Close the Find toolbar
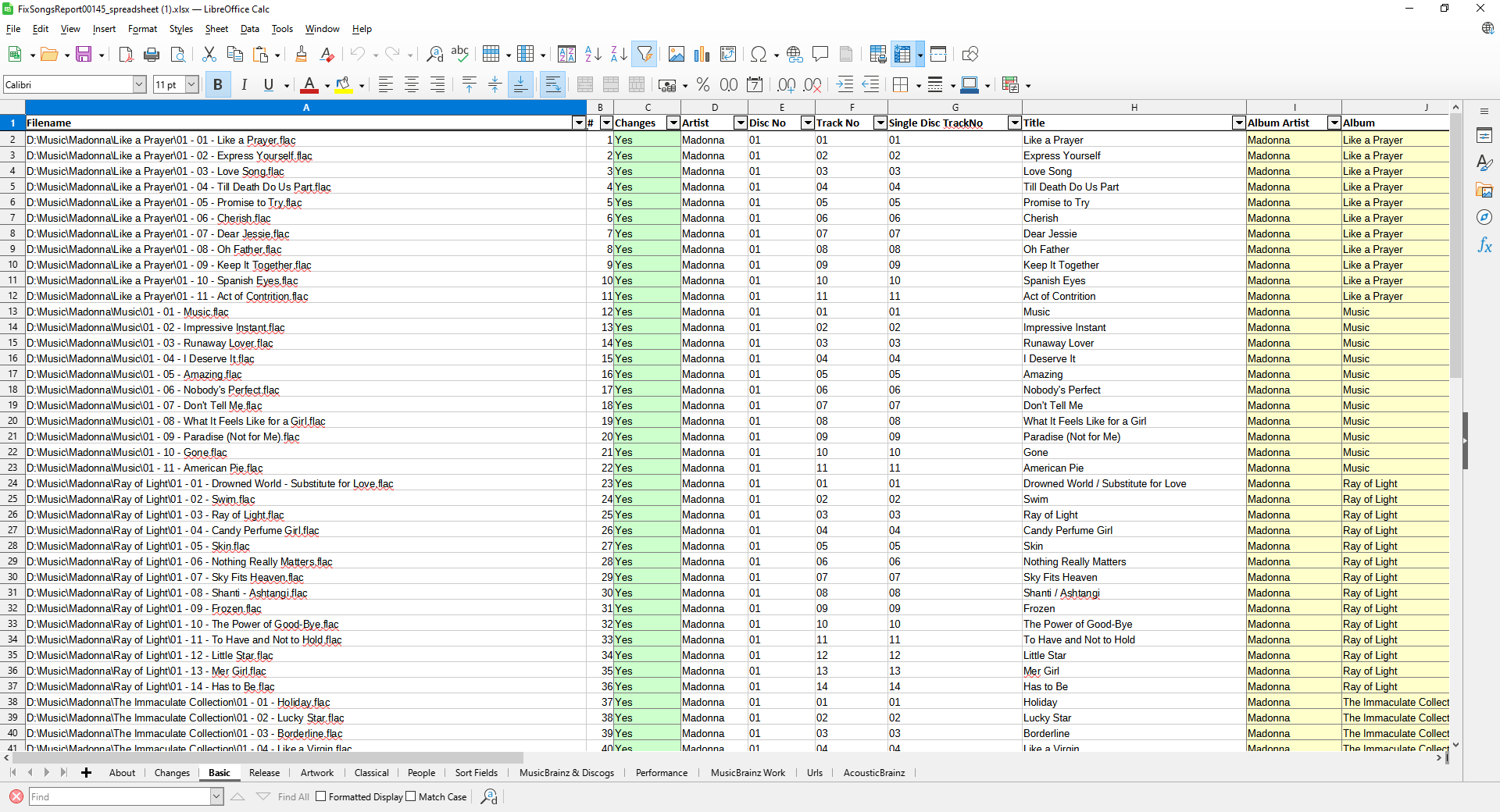1500x812 pixels. tap(16, 796)
